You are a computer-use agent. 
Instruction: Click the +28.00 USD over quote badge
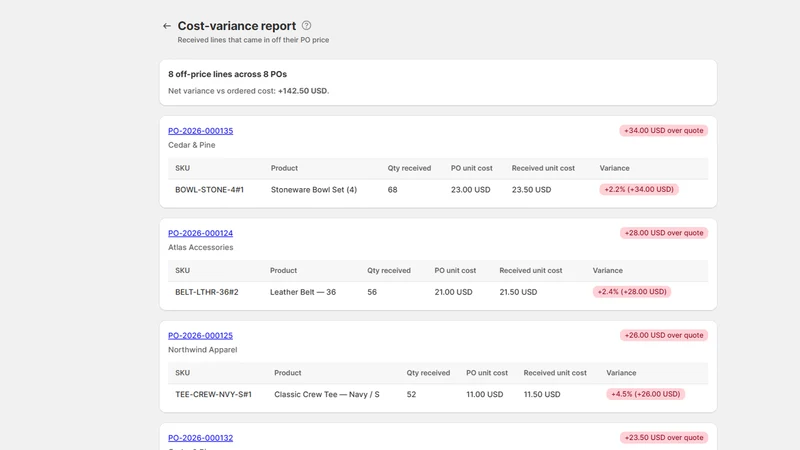point(663,233)
